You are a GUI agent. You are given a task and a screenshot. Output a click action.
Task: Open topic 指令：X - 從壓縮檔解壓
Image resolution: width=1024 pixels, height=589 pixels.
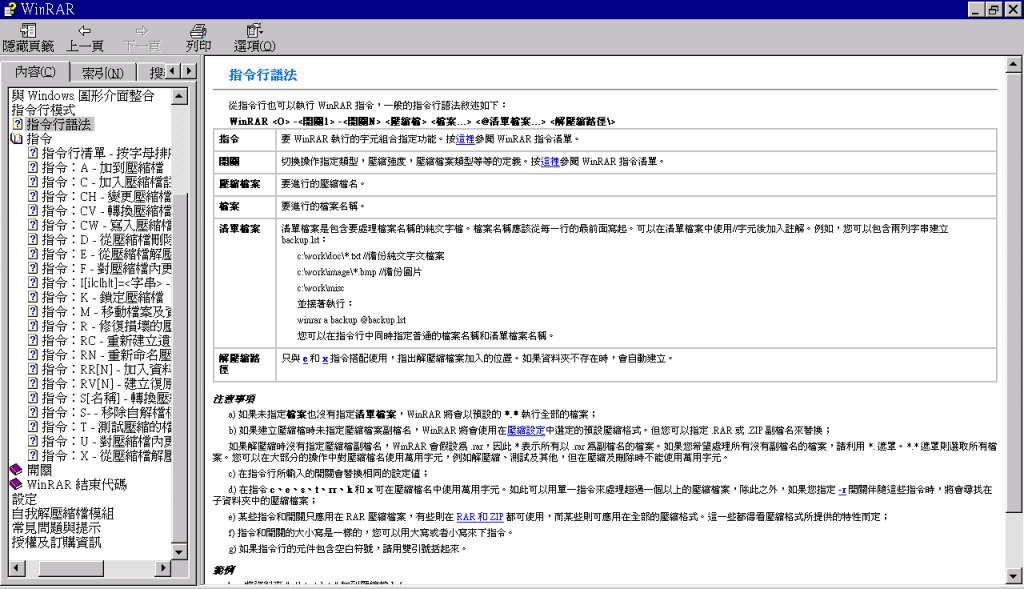click(106, 455)
